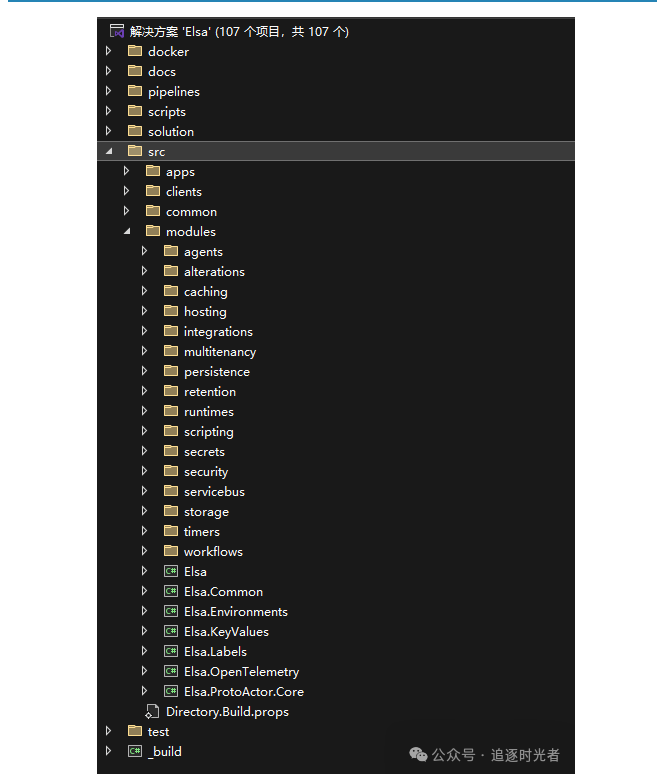Click the C# project icon beside Elsa.OpenTelemetry
Image resolution: width=657 pixels, height=781 pixels.
[x=171, y=671]
